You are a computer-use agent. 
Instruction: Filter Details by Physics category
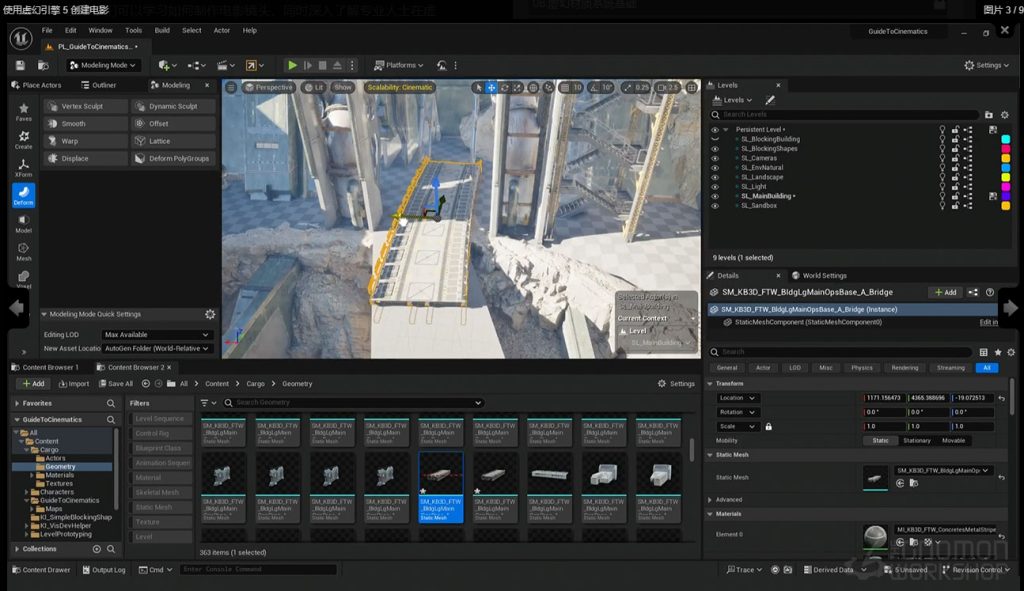(861, 368)
